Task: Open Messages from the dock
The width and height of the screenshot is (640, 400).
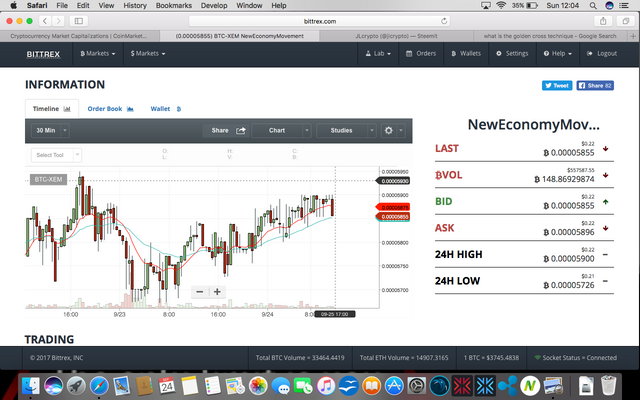Action: (x=281, y=385)
